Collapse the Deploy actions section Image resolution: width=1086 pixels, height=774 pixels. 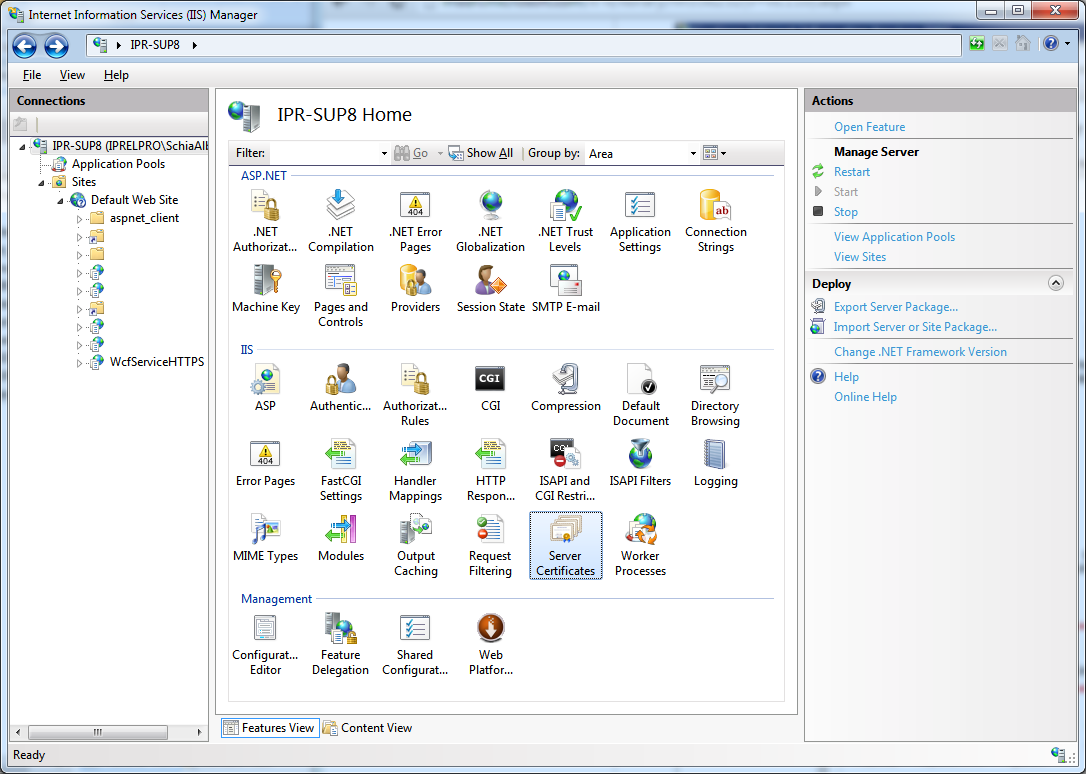pos(1056,283)
